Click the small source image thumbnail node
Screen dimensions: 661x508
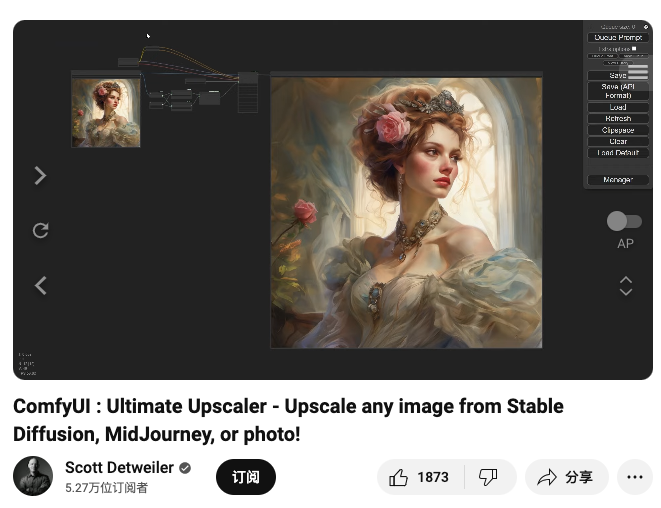click(106, 113)
